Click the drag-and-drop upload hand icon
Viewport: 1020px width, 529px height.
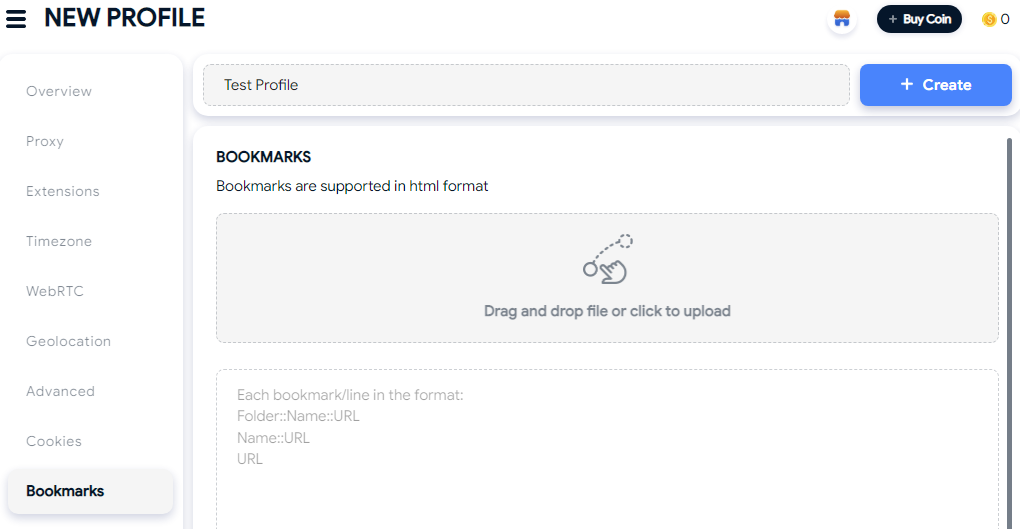608,259
